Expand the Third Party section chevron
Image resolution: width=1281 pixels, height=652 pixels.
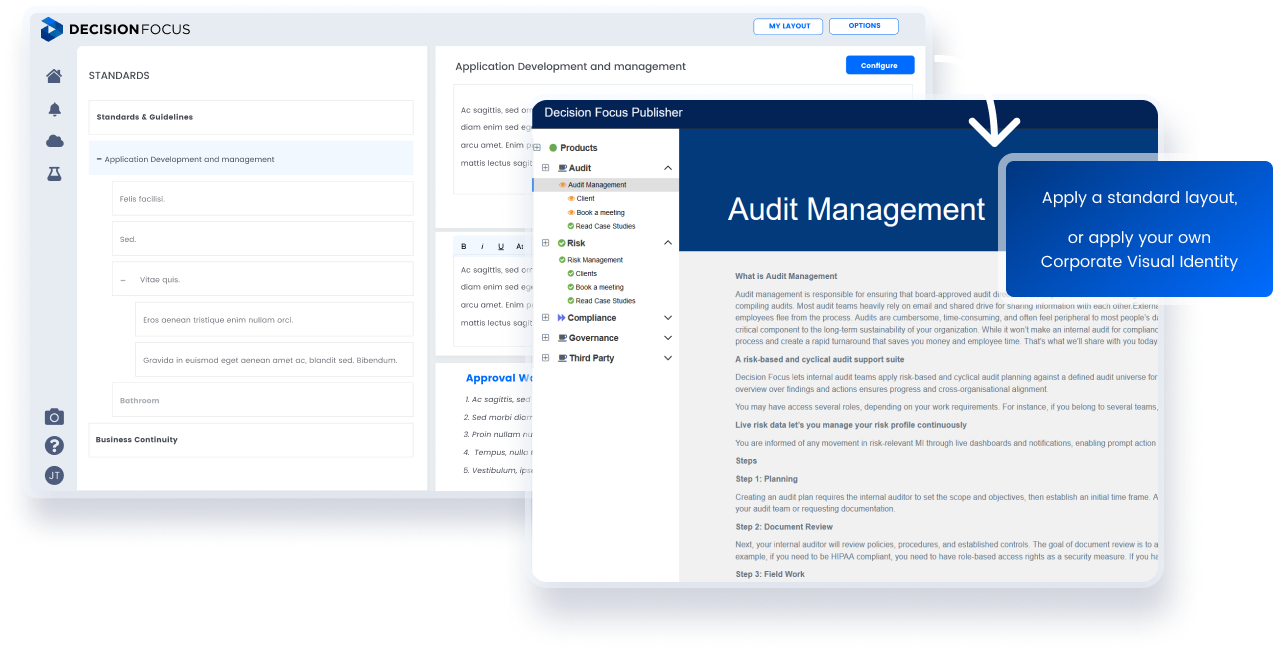(668, 358)
